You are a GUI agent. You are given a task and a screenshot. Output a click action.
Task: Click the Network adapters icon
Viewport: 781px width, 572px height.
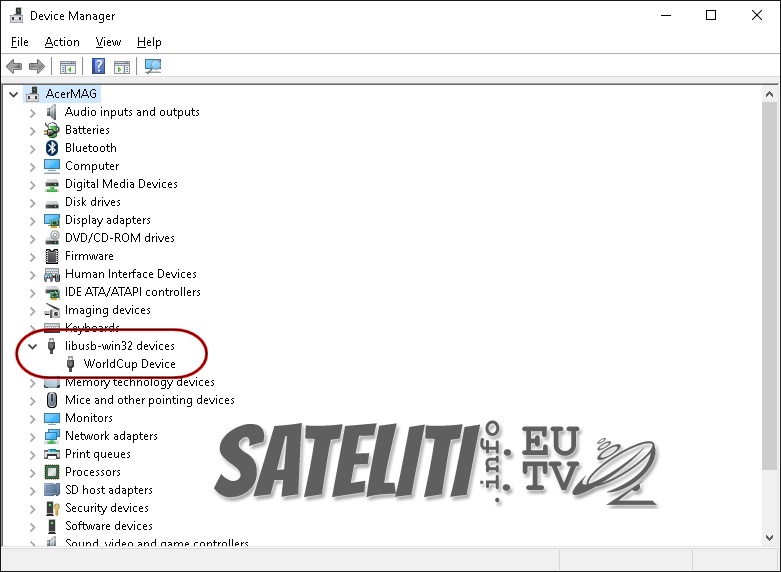coord(52,436)
